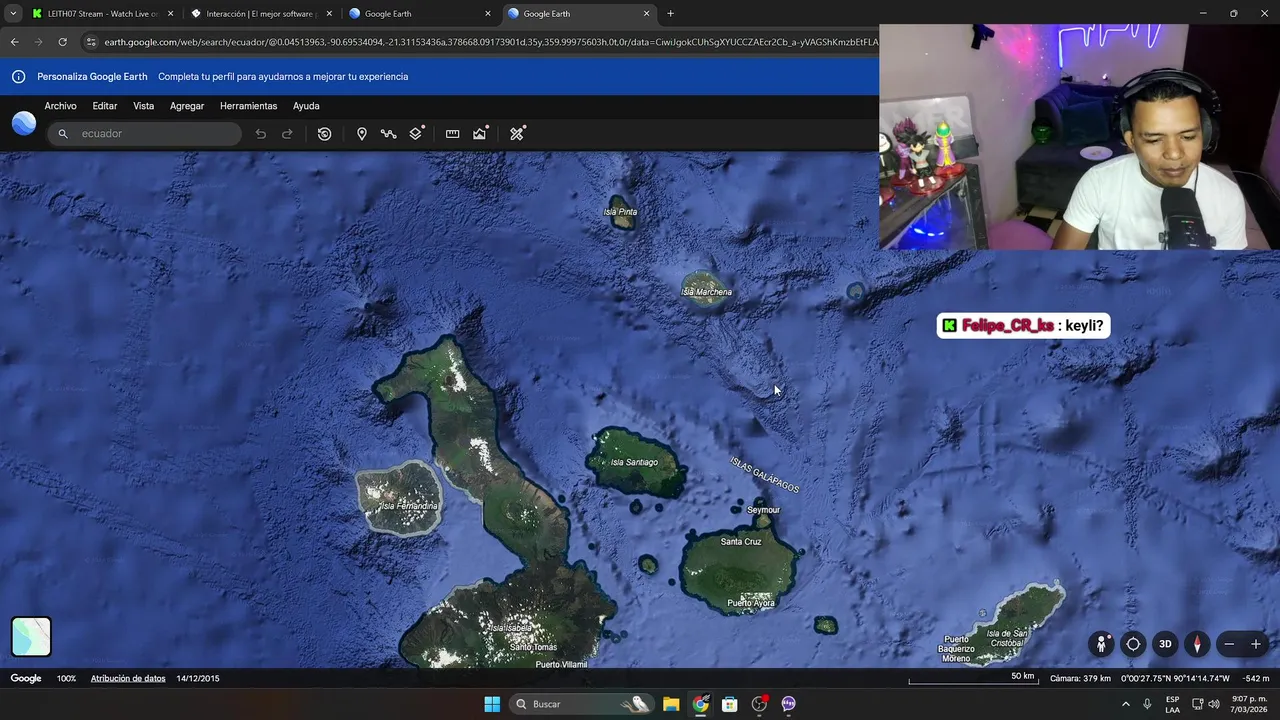
Task: Activate the Street View pegman
Action: tap(1101, 644)
